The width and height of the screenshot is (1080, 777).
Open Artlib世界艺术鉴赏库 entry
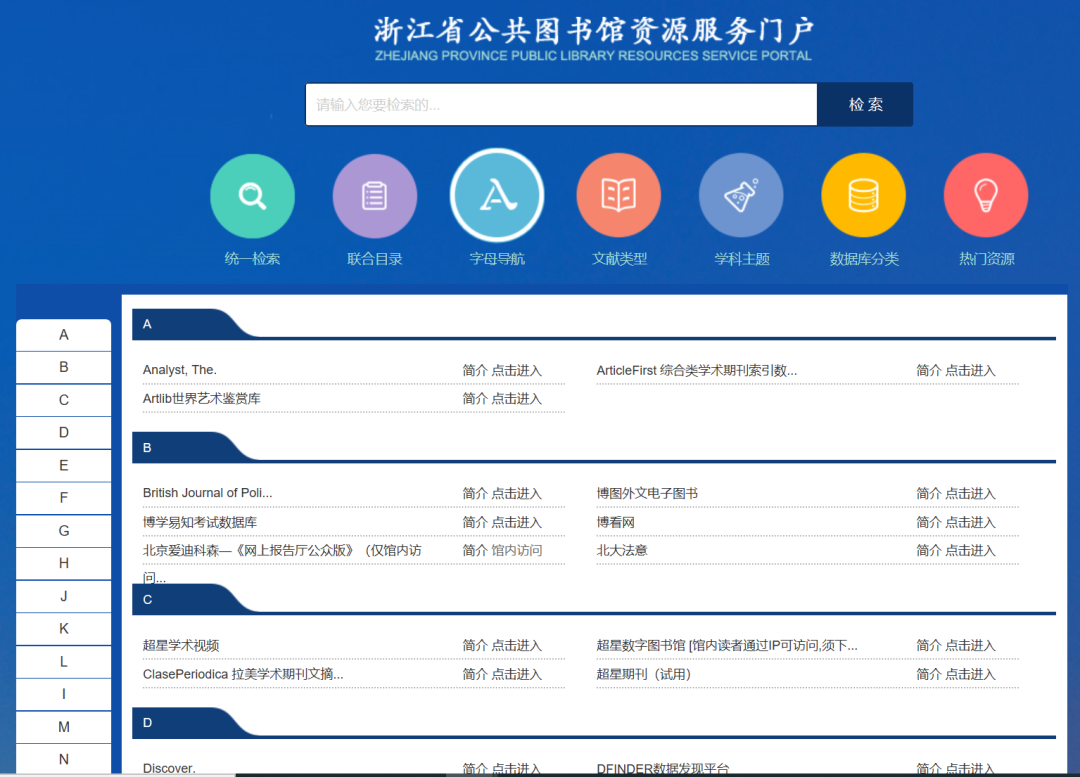pyautogui.click(x=201, y=399)
